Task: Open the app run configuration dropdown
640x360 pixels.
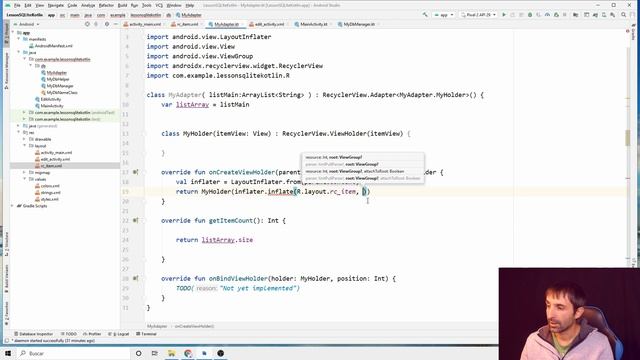Action: tap(444, 15)
